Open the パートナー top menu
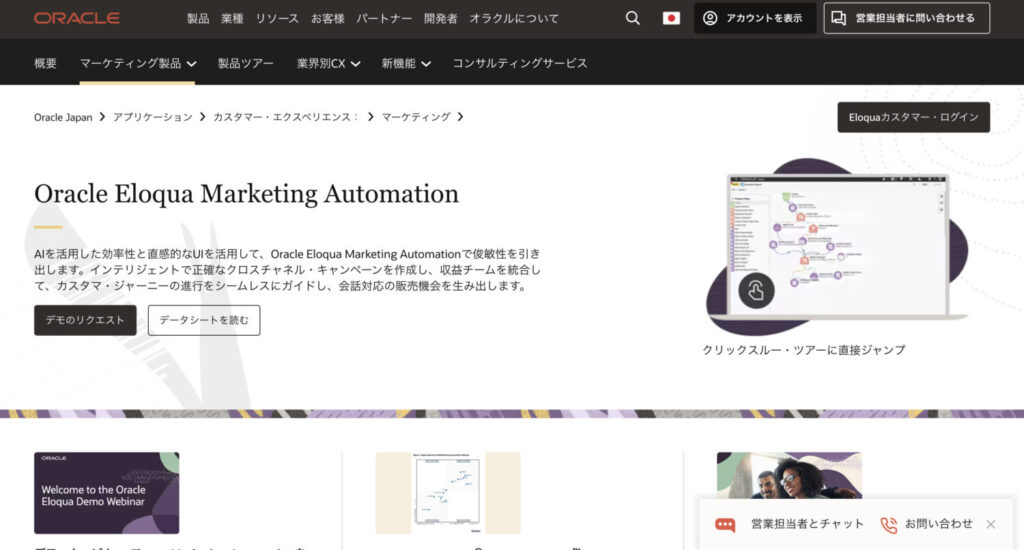The width and height of the screenshot is (1024, 550). tap(384, 18)
